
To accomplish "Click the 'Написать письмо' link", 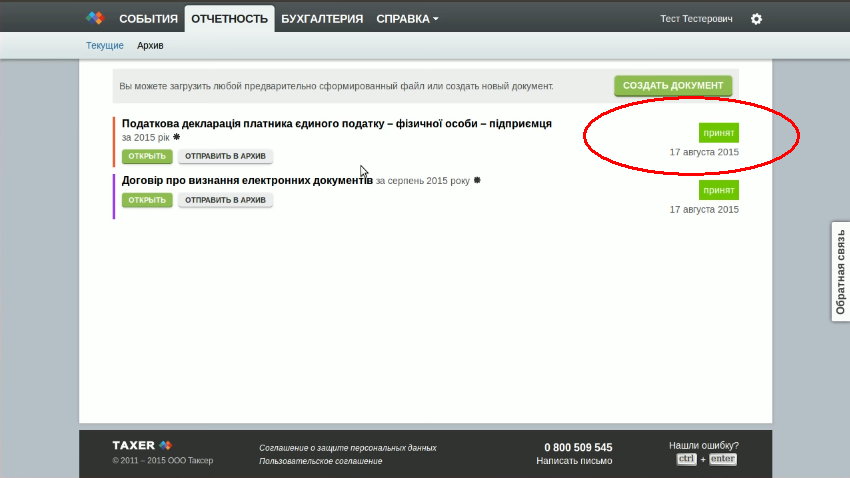I will 574,461.
